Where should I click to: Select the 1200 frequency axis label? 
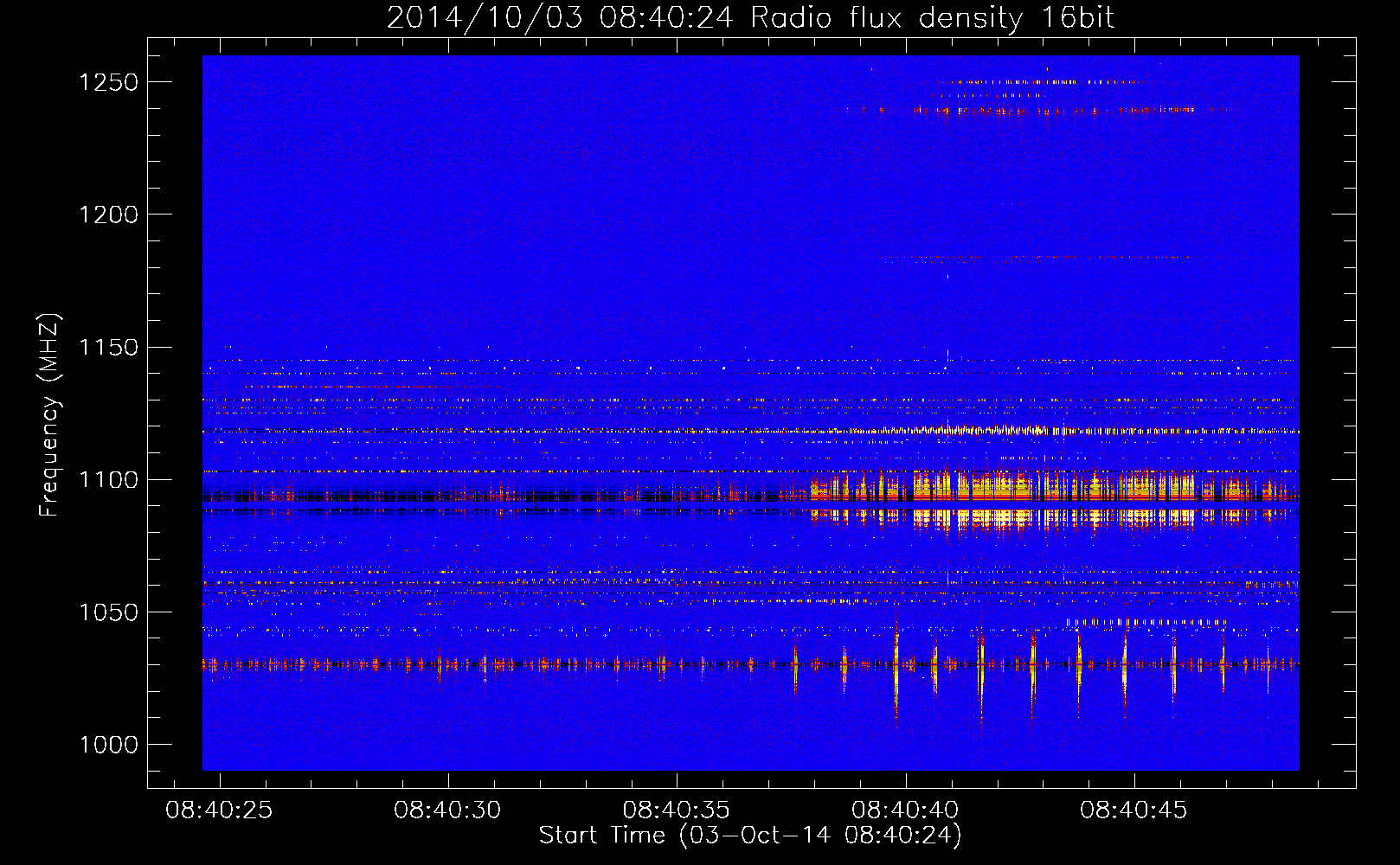coord(109,215)
